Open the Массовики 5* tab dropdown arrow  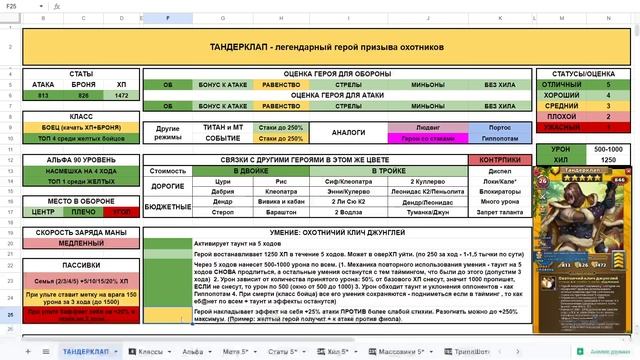click(431, 351)
